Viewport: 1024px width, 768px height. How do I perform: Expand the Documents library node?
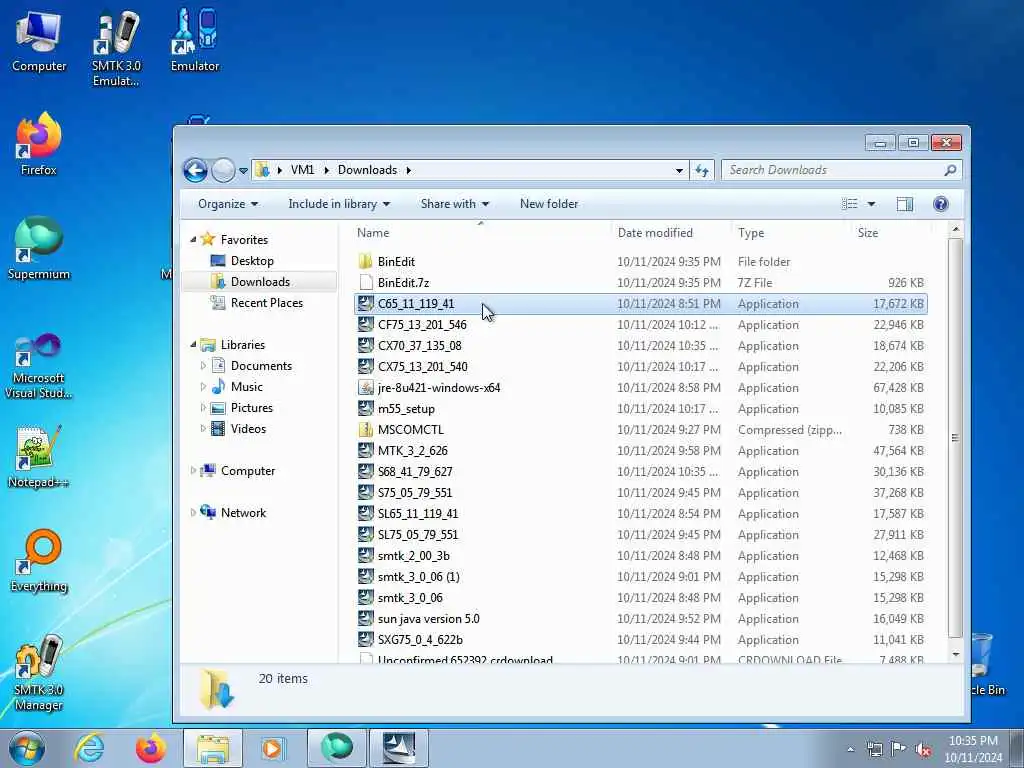(x=203, y=366)
